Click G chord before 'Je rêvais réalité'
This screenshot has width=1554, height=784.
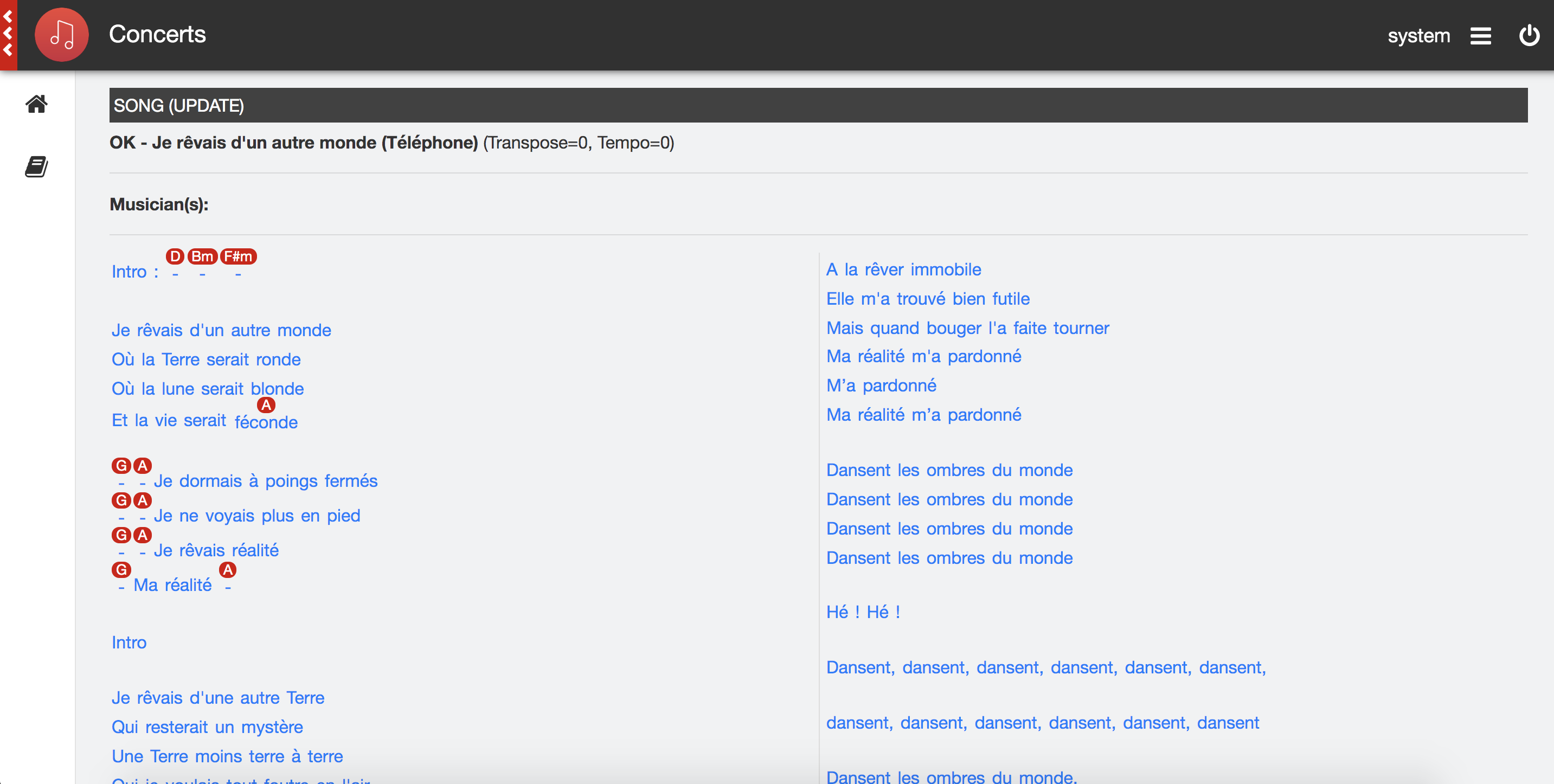click(121, 535)
